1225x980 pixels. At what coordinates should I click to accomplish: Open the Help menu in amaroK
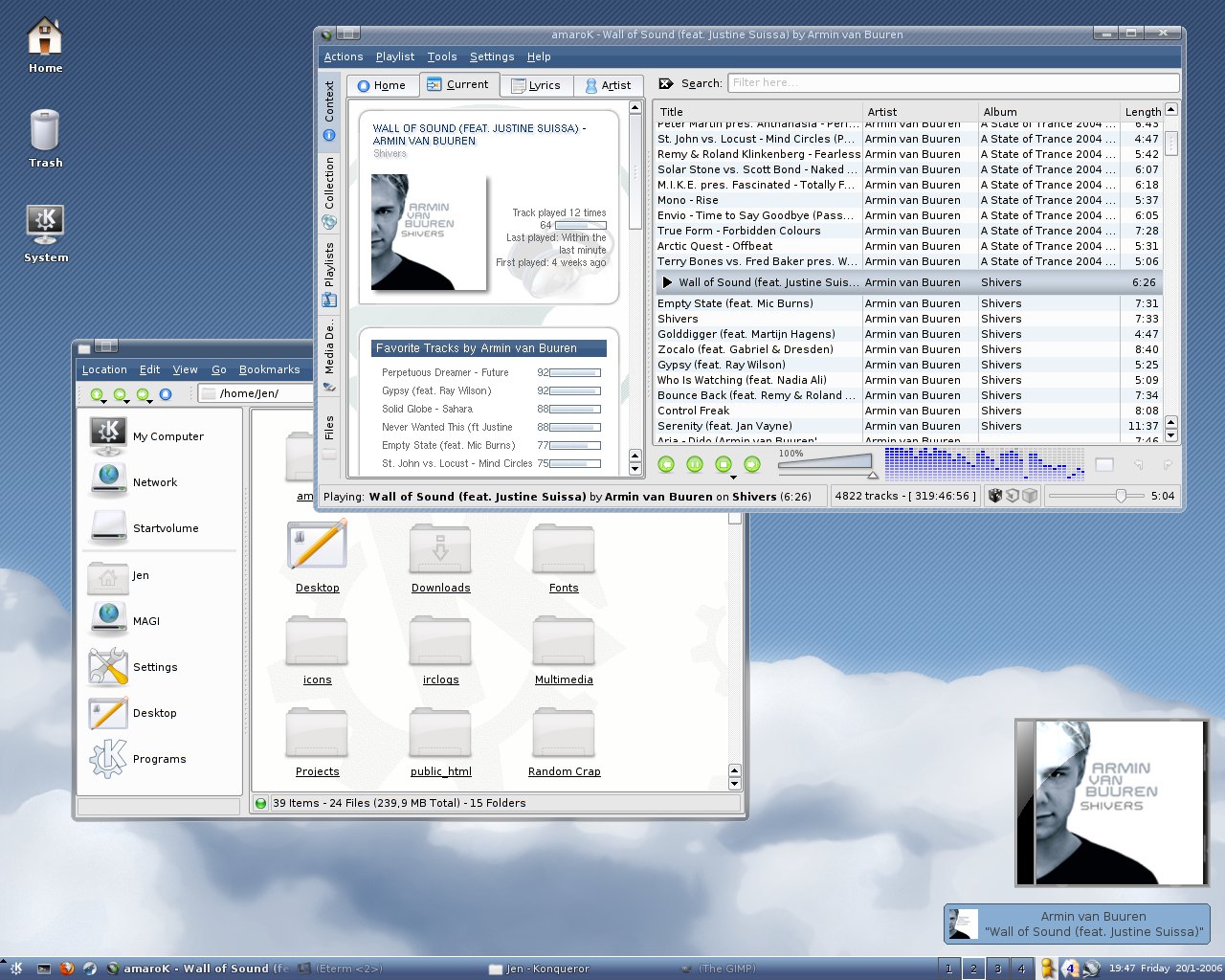[539, 56]
